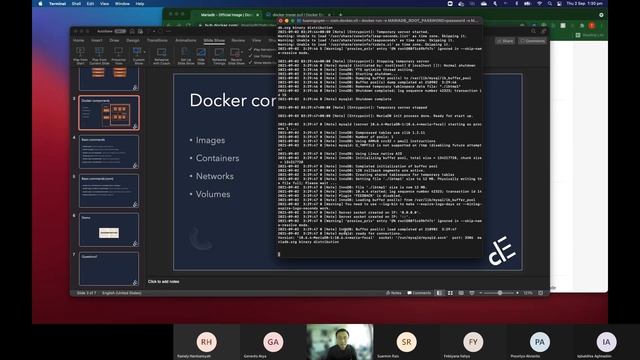
Task: Select the partially visible slide 2 thumbnail
Action: coord(109,80)
